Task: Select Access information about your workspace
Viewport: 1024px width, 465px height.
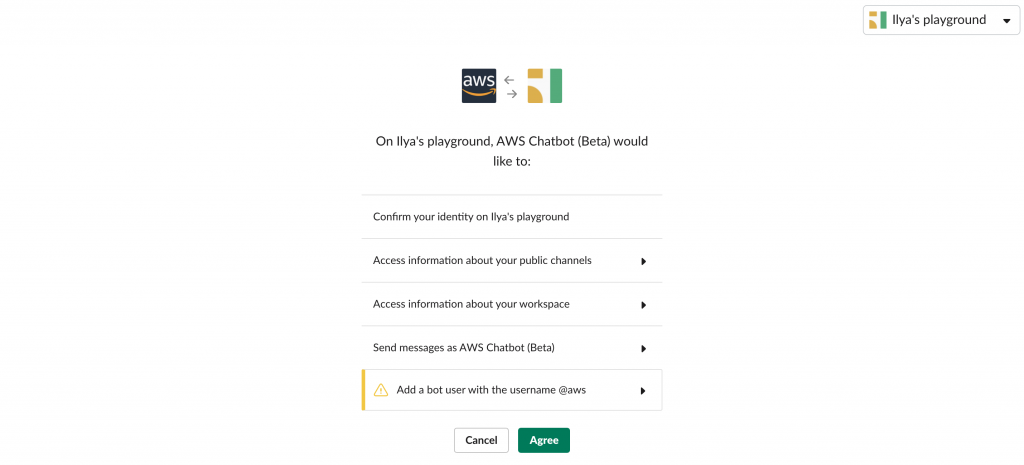Action: click(x=512, y=304)
